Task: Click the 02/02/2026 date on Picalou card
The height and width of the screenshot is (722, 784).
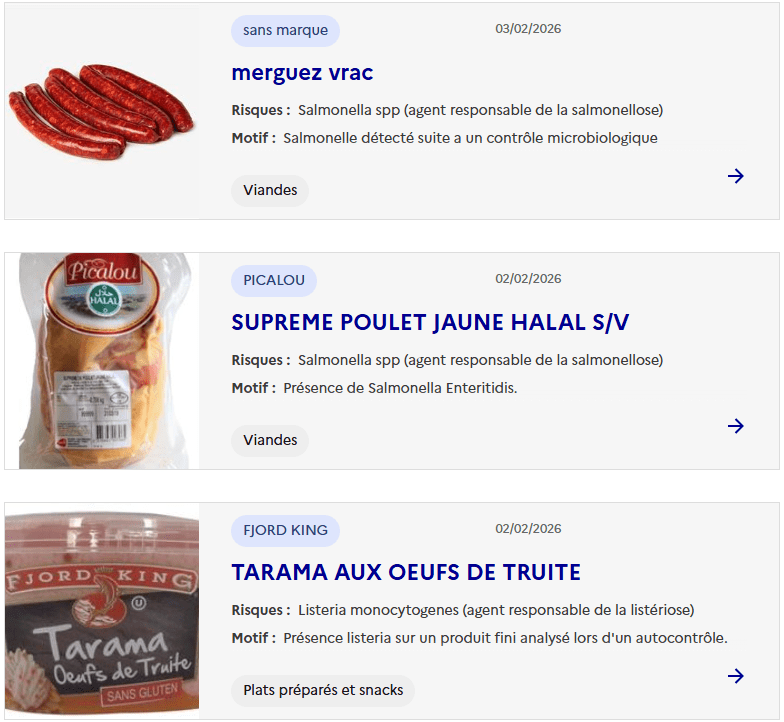Action: tap(528, 278)
